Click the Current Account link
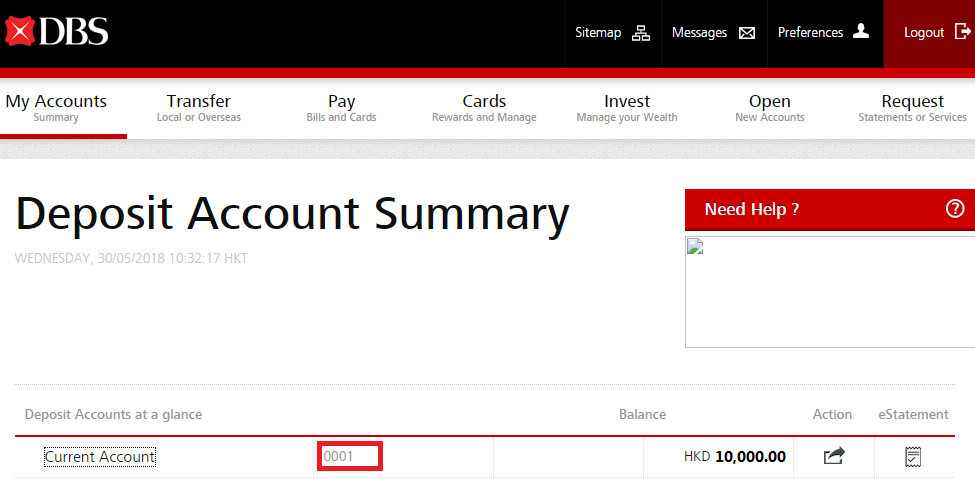 tap(100, 457)
